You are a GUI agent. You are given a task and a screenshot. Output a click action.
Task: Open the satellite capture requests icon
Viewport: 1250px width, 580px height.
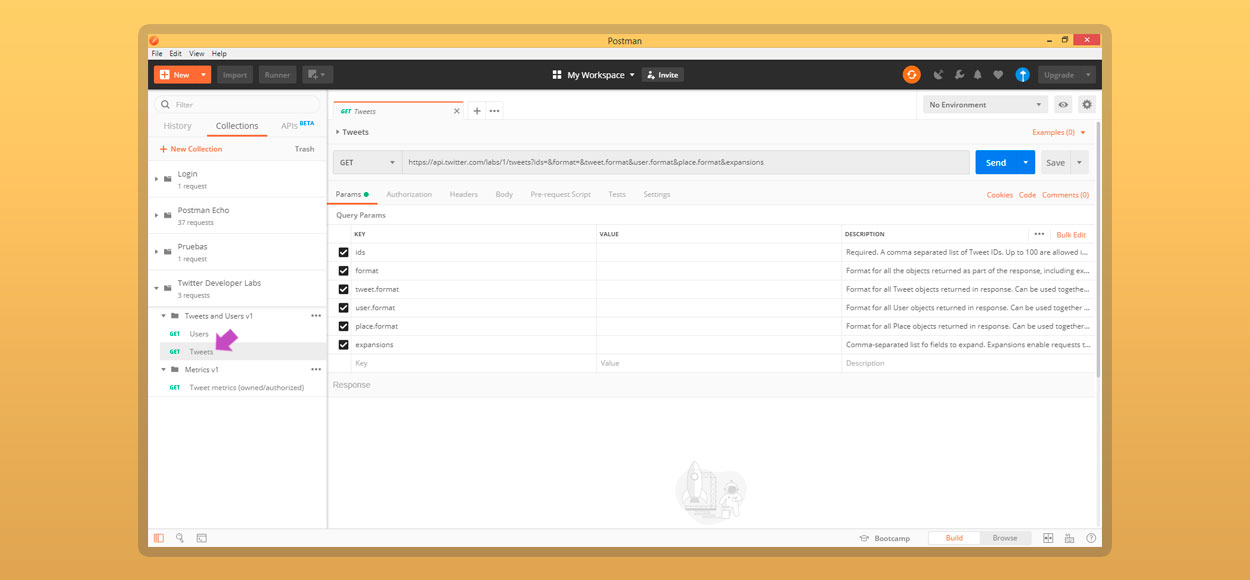pos(938,75)
